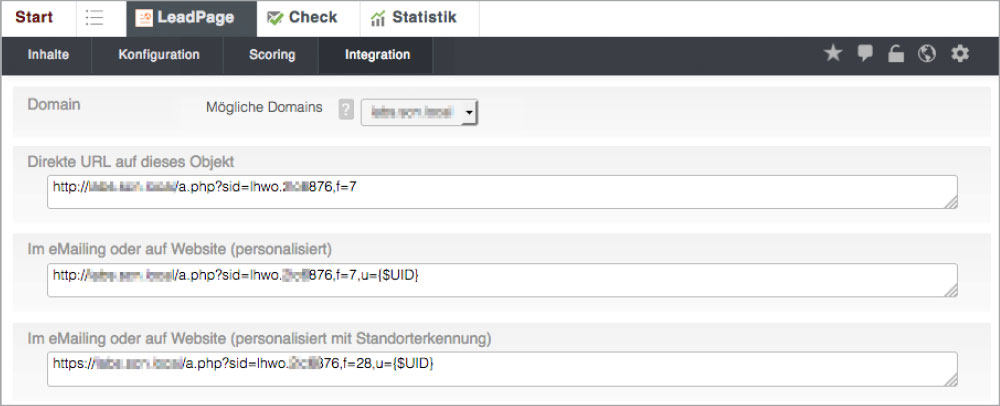Viewport: 1000px width, 406px height.
Task: Click the Direkte URL text field
Action: tap(502, 192)
